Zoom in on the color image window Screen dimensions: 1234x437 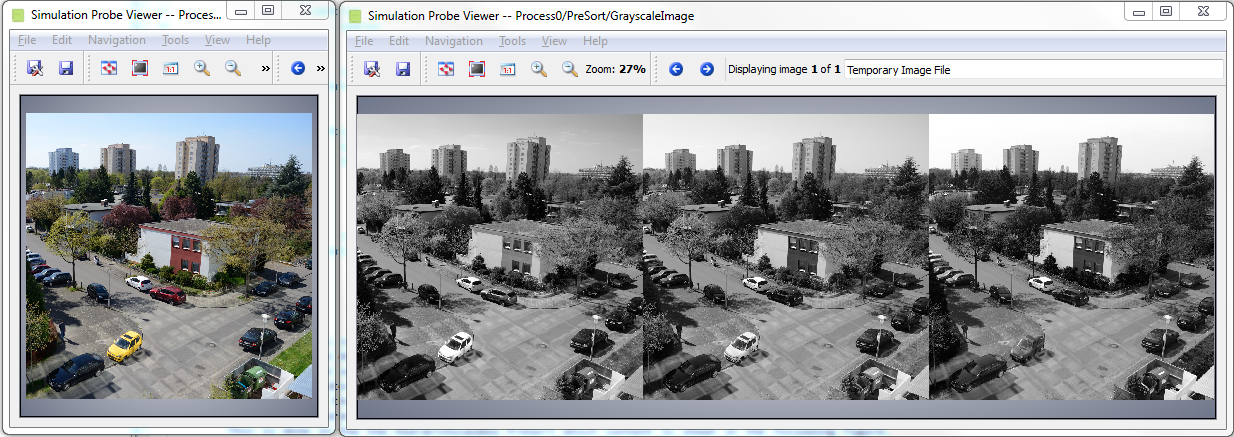pos(202,68)
